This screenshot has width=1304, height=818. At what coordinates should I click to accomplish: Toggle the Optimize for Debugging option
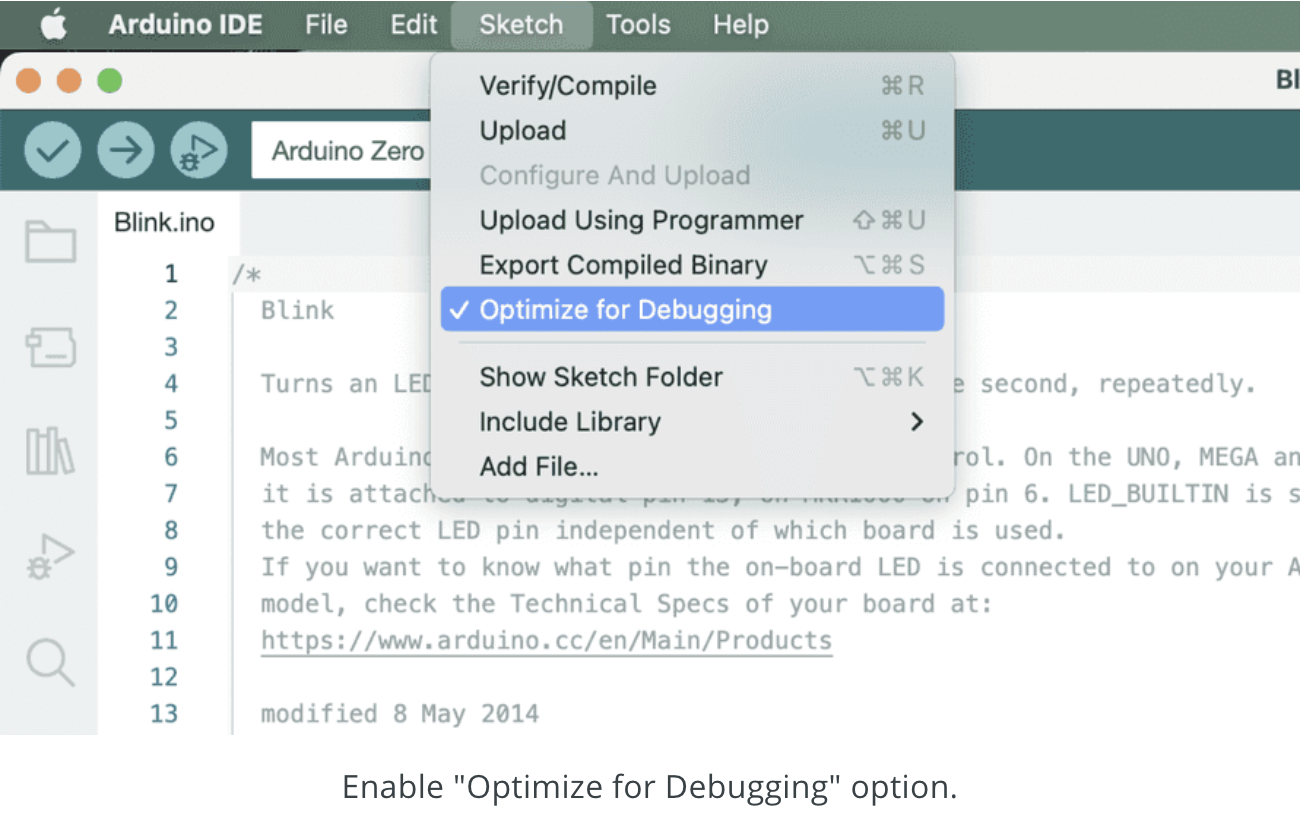[x=625, y=310]
